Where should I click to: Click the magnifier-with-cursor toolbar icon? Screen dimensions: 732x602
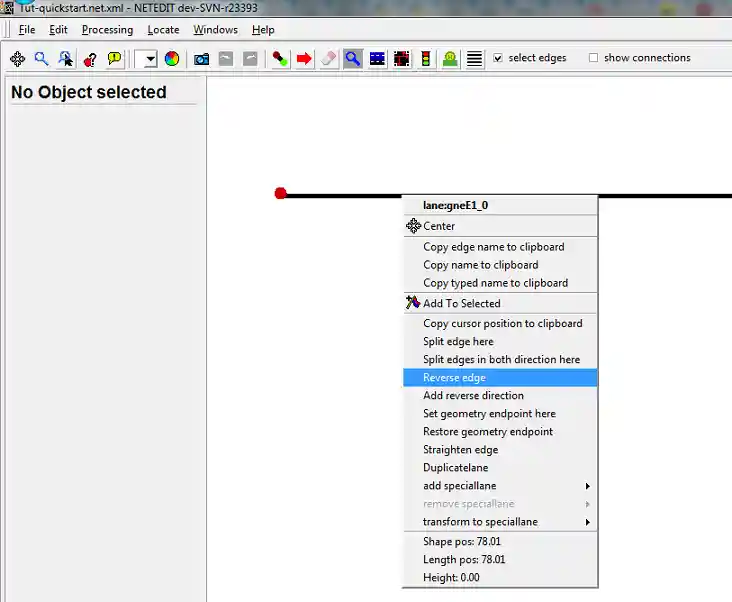coord(65,59)
